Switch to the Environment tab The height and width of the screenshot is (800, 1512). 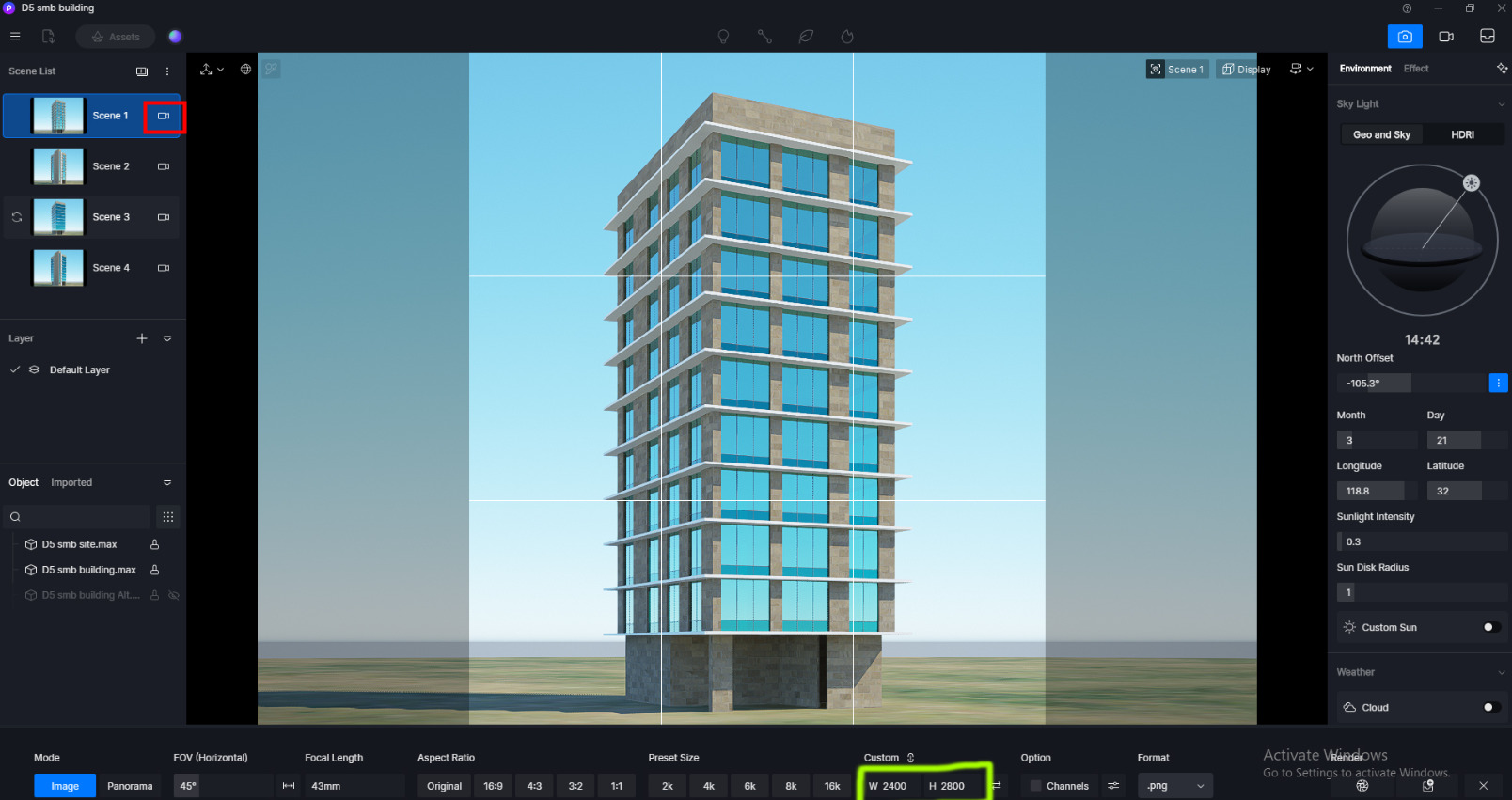1365,69
